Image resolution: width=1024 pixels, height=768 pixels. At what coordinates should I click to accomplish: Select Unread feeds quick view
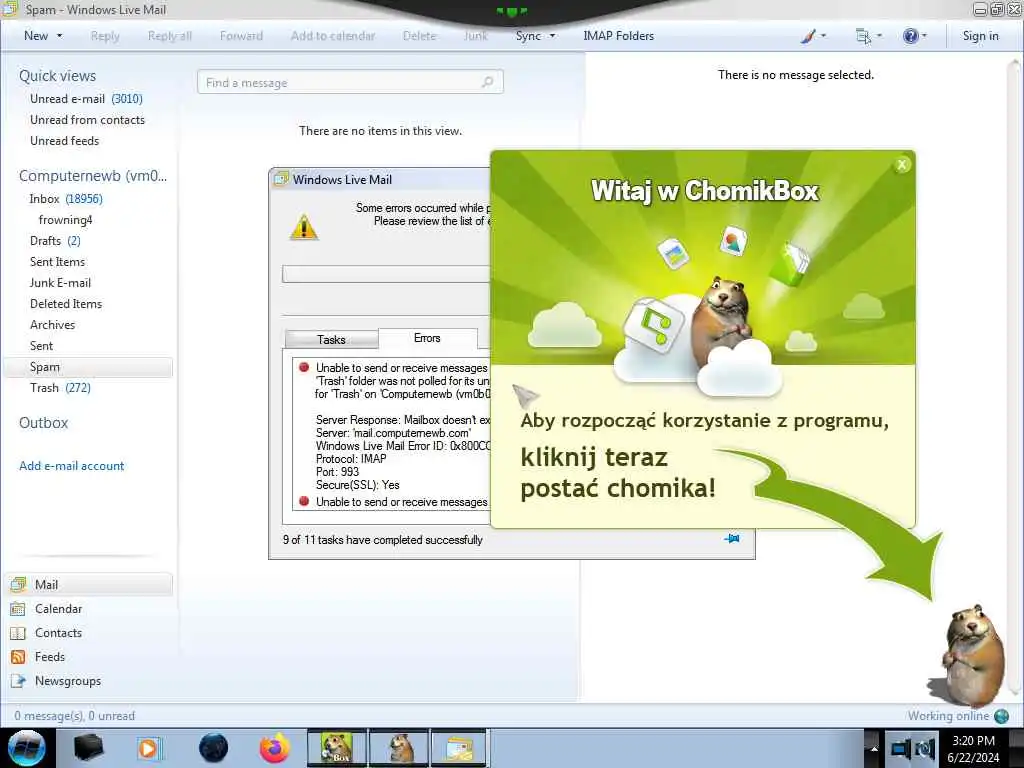[x=65, y=140]
